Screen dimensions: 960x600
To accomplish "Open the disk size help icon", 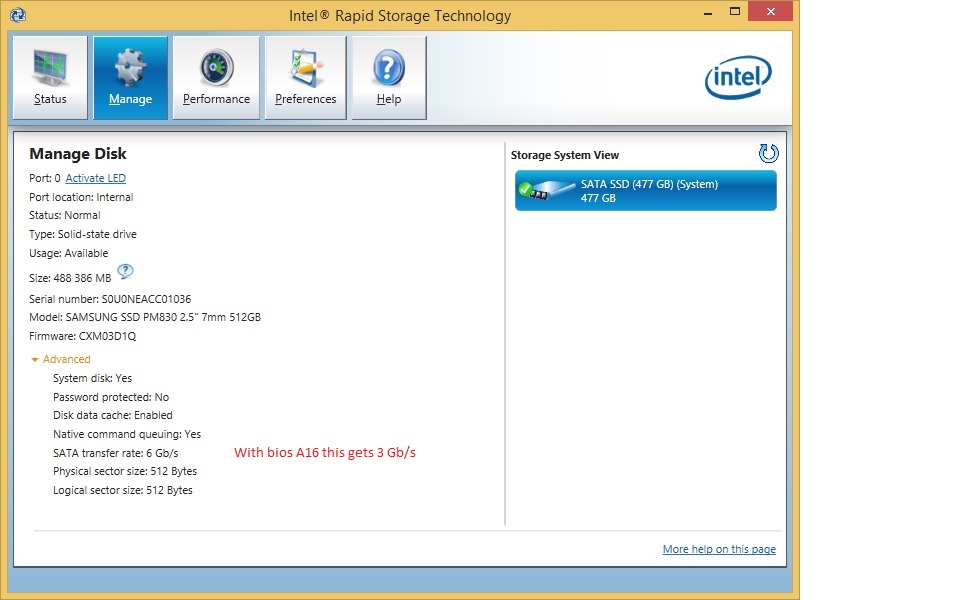I will 125,271.
